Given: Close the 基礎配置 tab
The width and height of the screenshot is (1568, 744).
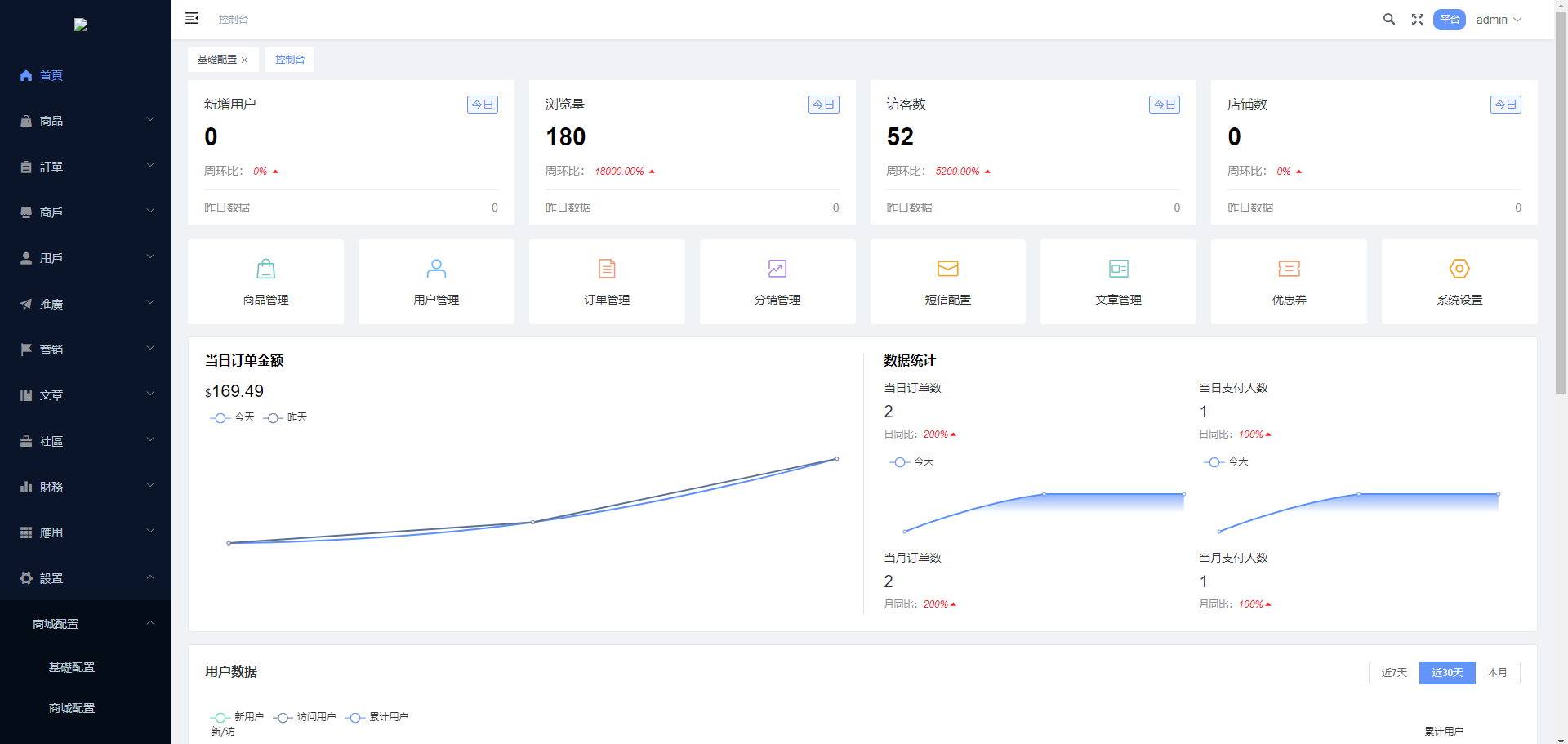Looking at the screenshot, I should pos(244,60).
